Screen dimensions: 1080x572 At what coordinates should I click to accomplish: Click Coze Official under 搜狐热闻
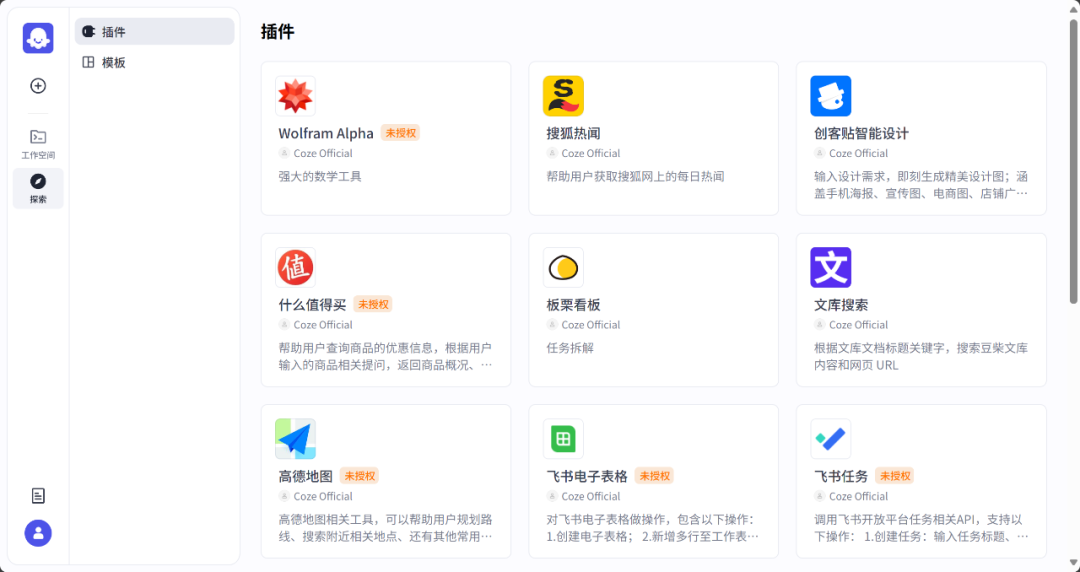tap(591, 153)
